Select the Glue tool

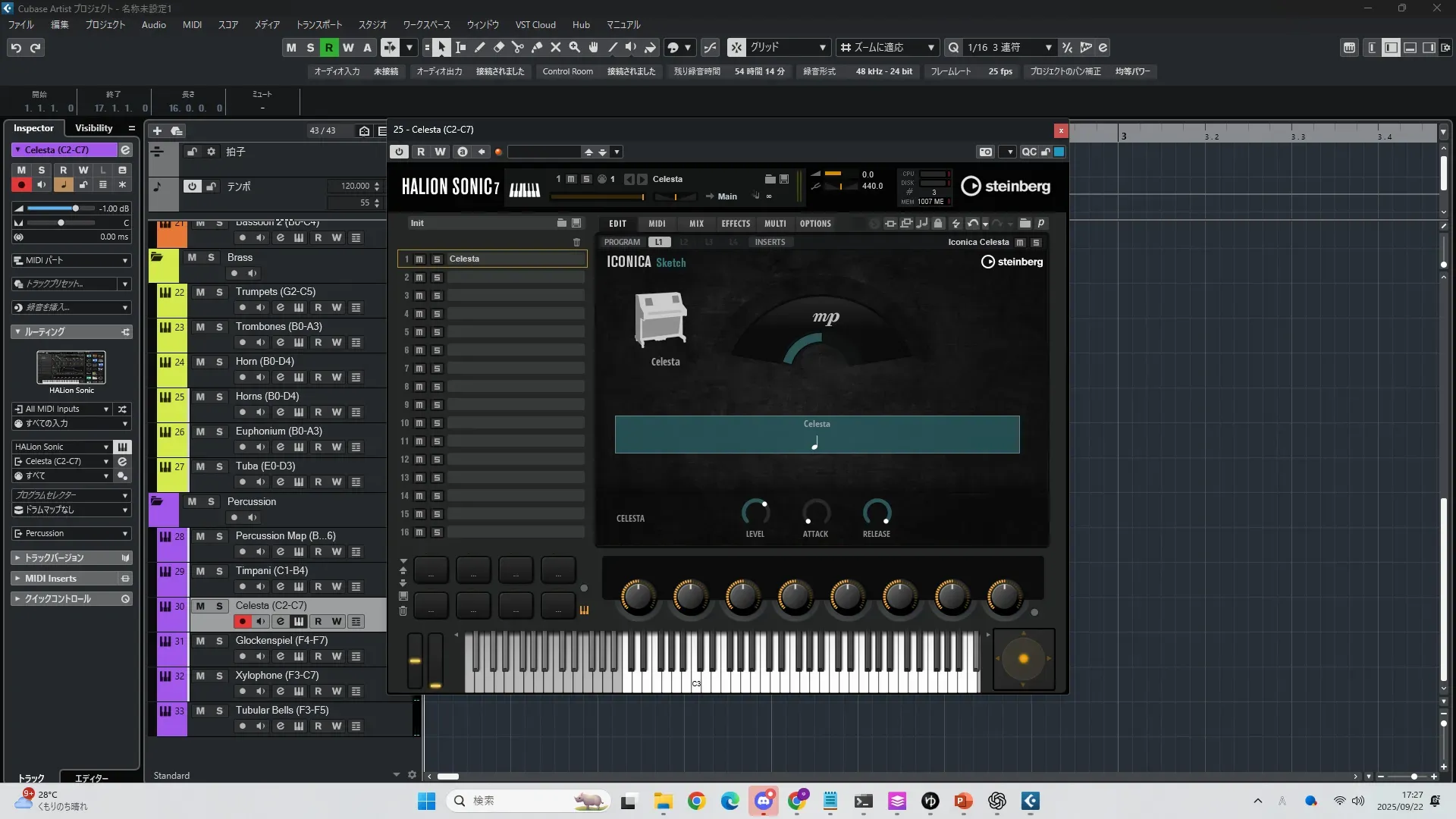tap(537, 48)
